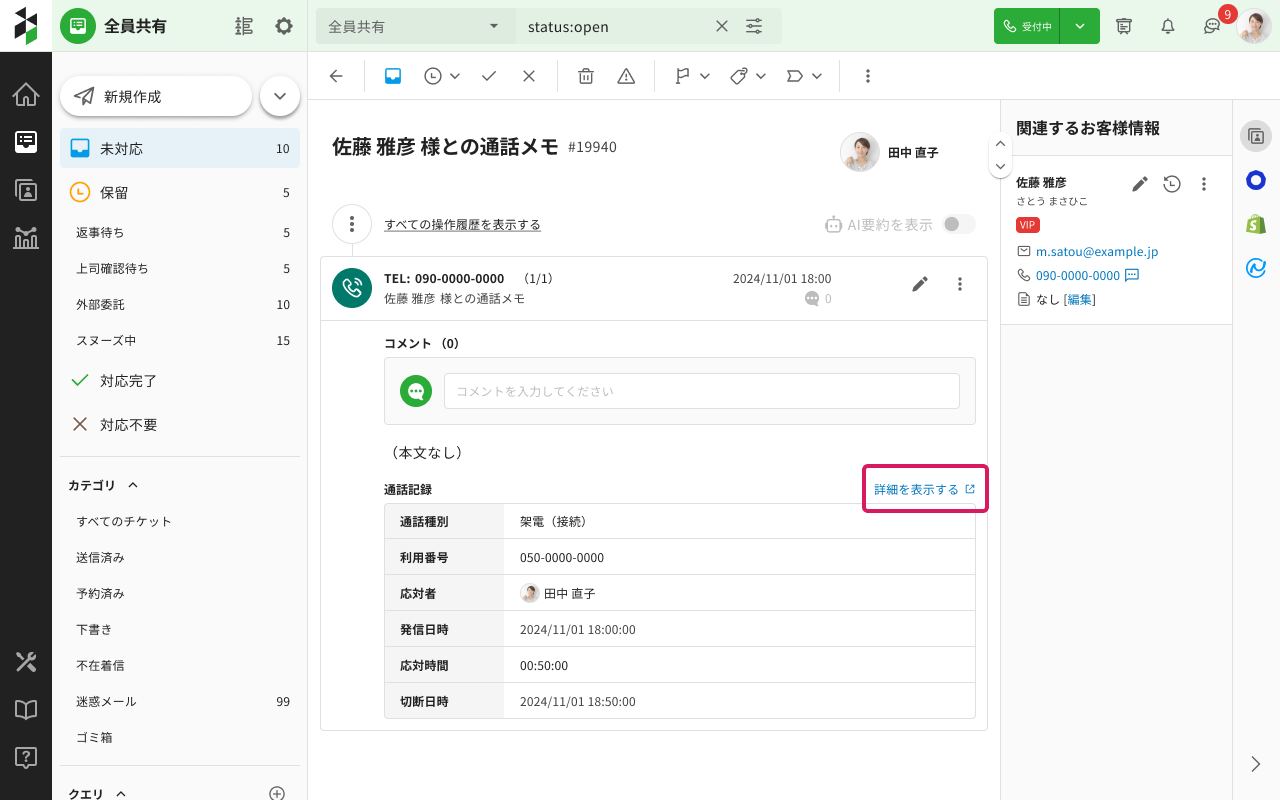Edit customer 佐藤 雅彦 with pencil icon
The width and height of the screenshot is (1280, 800).
pyautogui.click(x=1140, y=184)
